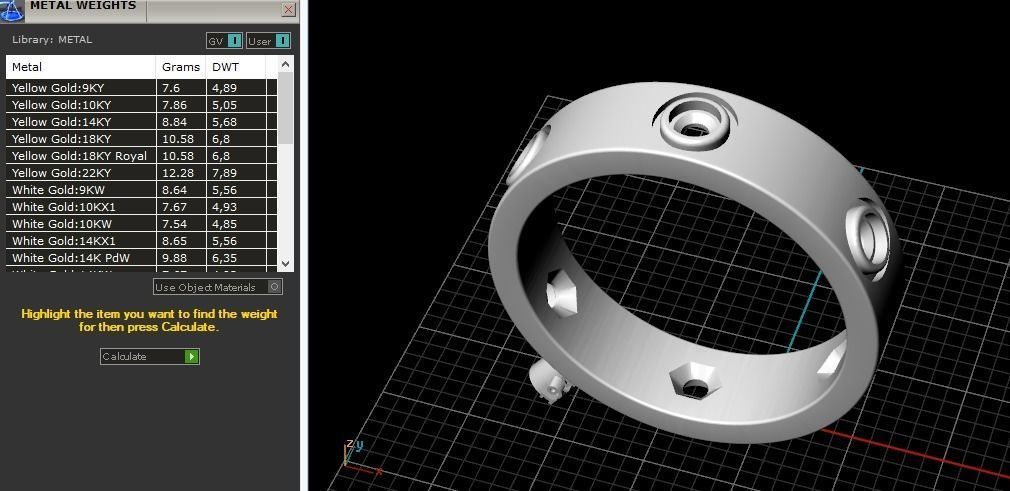Click the 12.28 grams value

[178, 173]
